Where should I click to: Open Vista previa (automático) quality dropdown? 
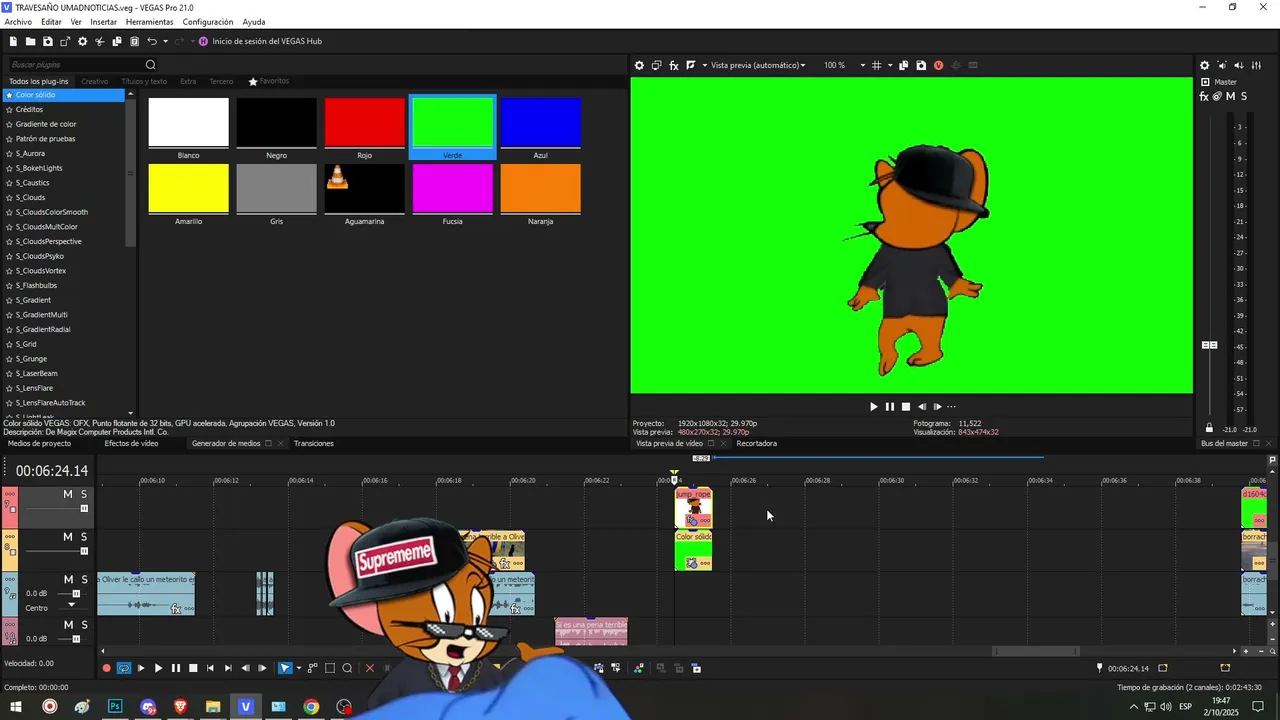tap(758, 65)
